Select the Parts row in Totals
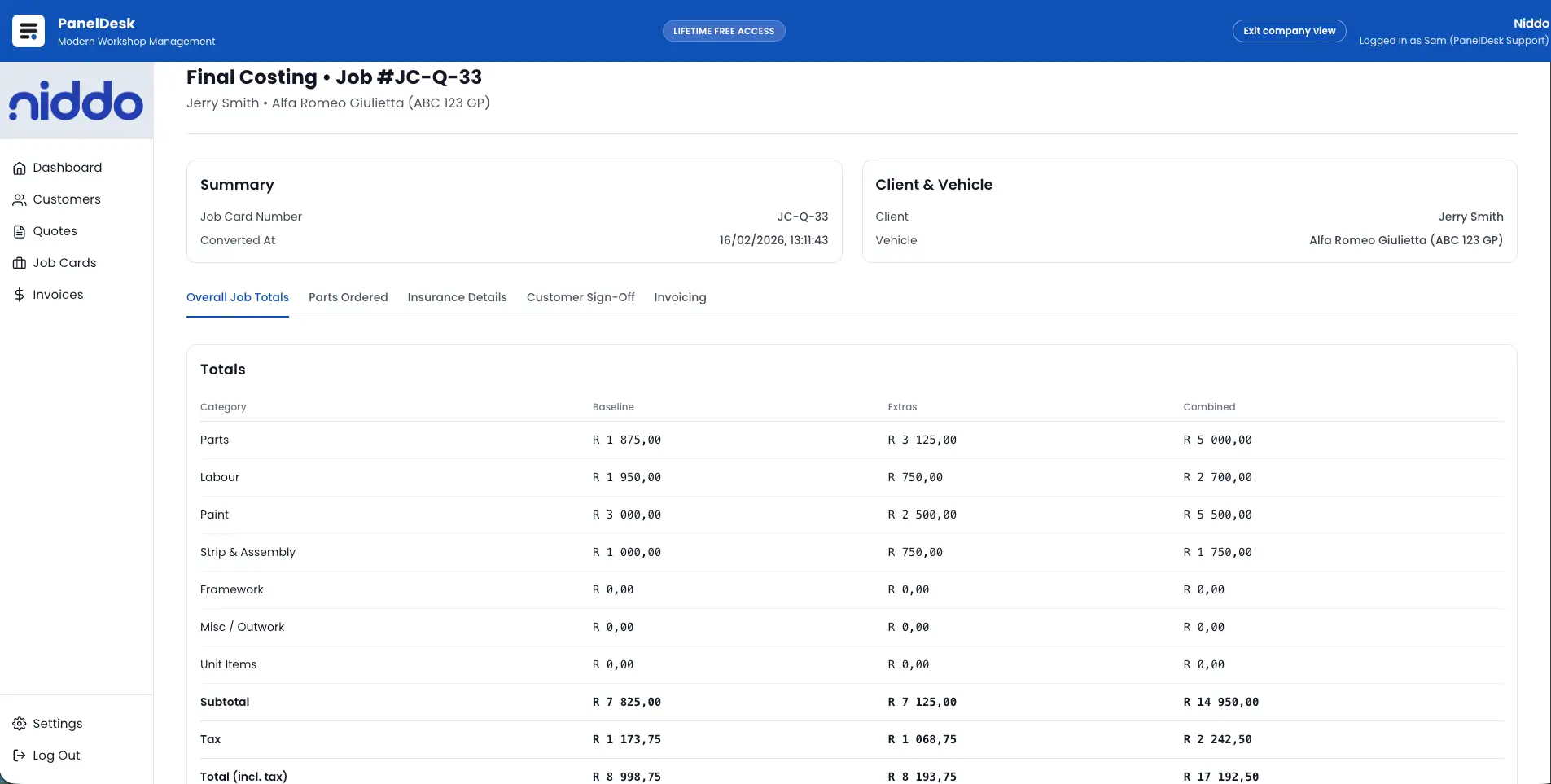Screen dimensions: 1551x784 coord(214,440)
